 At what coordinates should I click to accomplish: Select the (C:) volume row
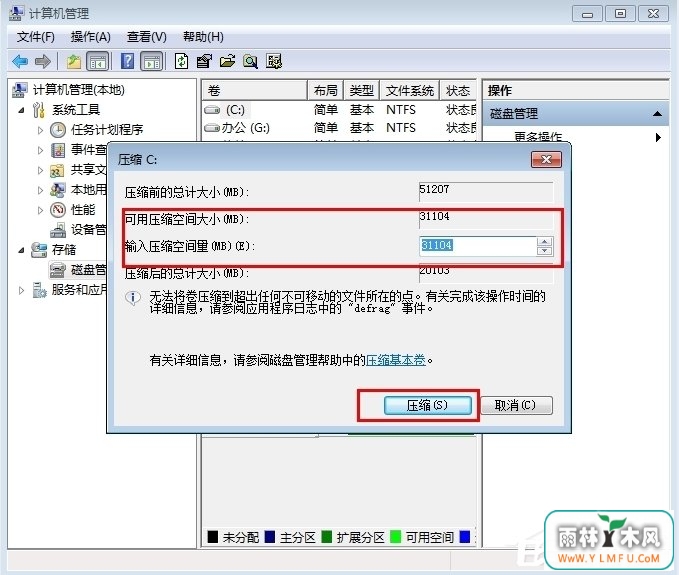tap(339, 110)
